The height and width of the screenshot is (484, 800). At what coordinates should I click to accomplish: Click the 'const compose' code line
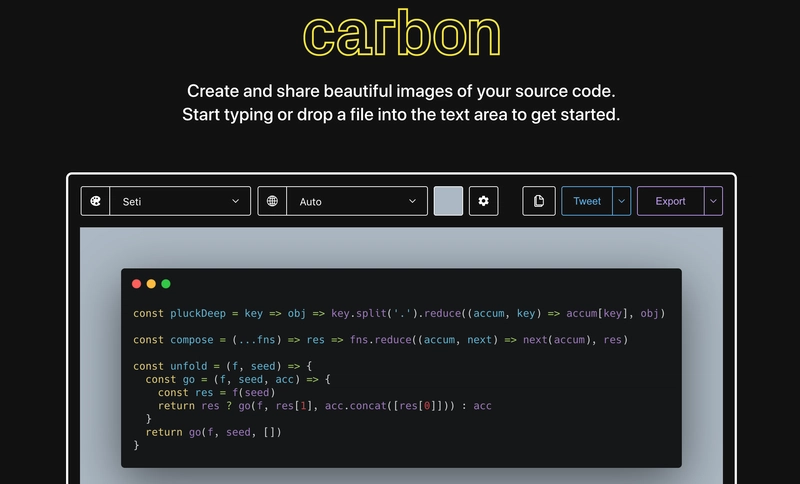pos(380,340)
